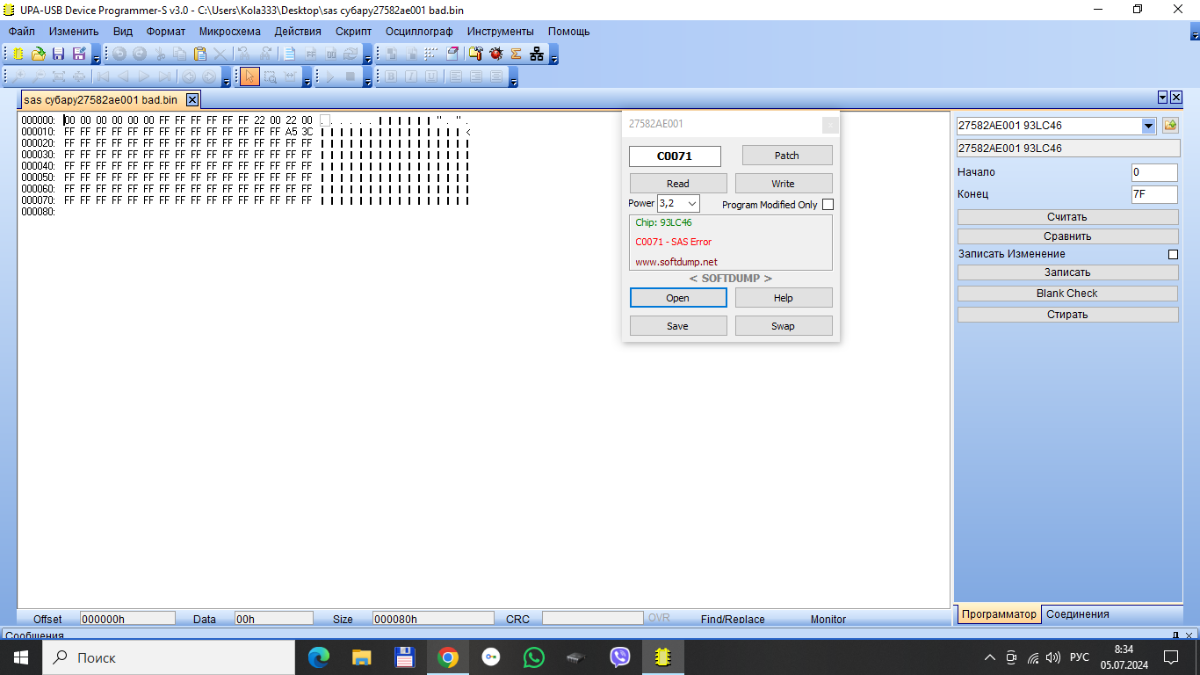
Task: Click the red bug debug icon
Action: (496, 53)
